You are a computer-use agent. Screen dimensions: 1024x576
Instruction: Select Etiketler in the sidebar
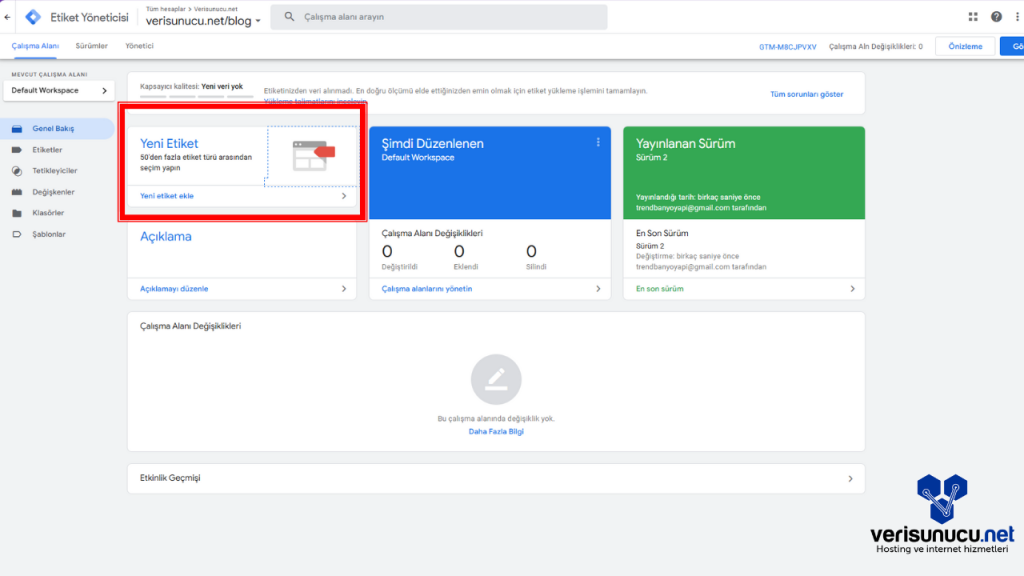click(47, 150)
